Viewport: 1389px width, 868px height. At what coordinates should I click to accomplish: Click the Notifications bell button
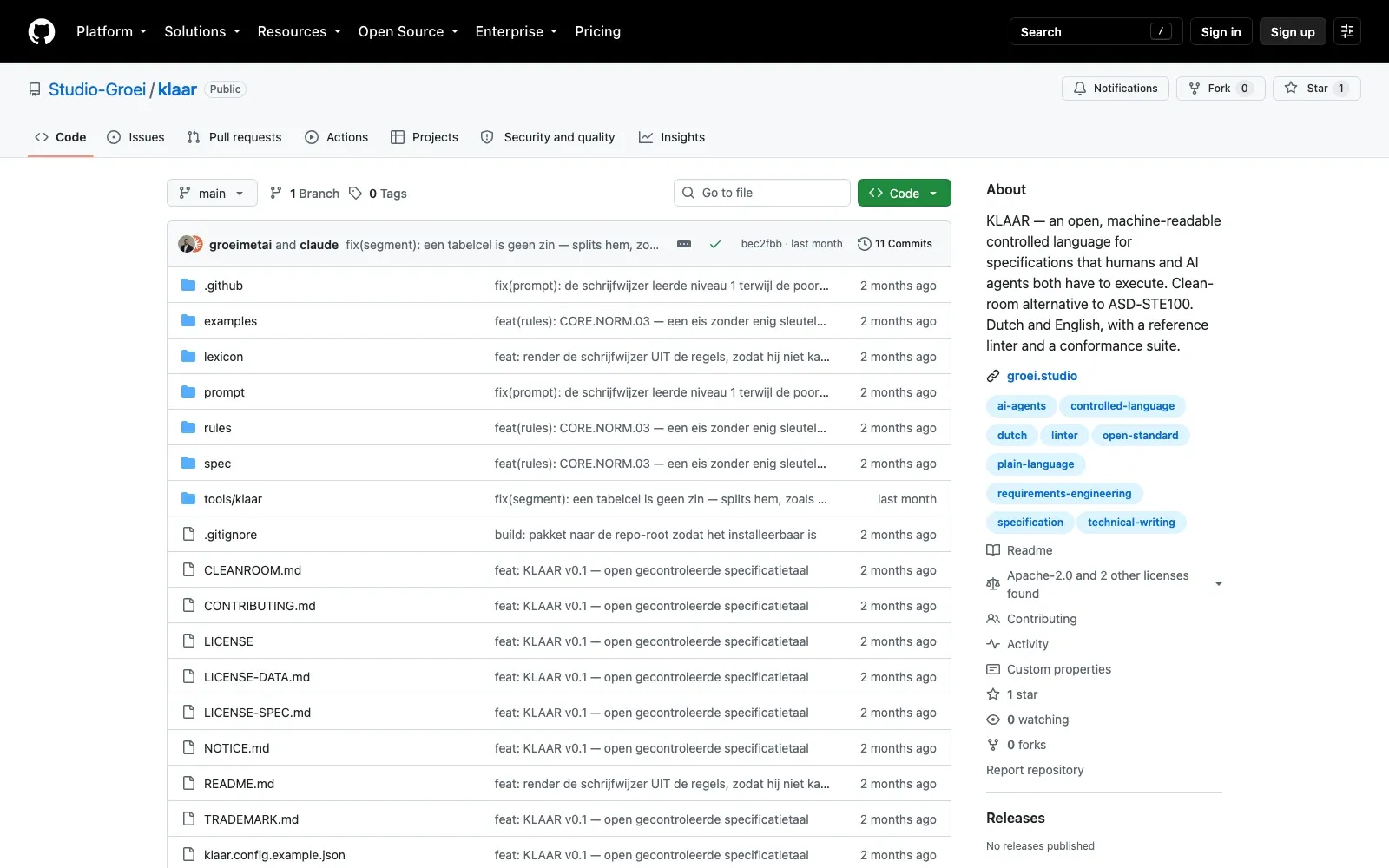(x=1116, y=89)
